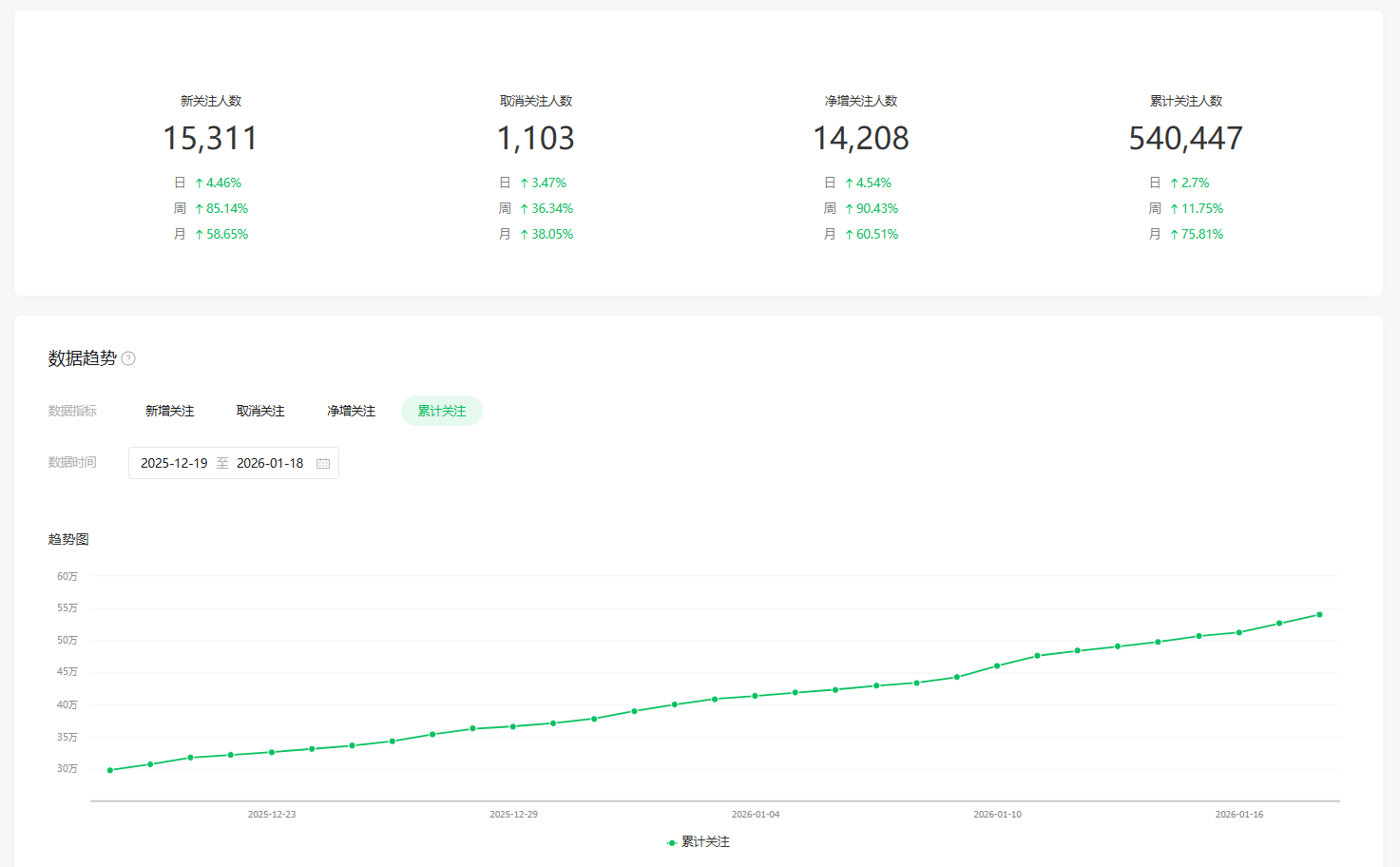Screen dimensions: 1400x867
Task: Click the 2026-01-16 x-axis date label
Action: pyautogui.click(x=1239, y=815)
